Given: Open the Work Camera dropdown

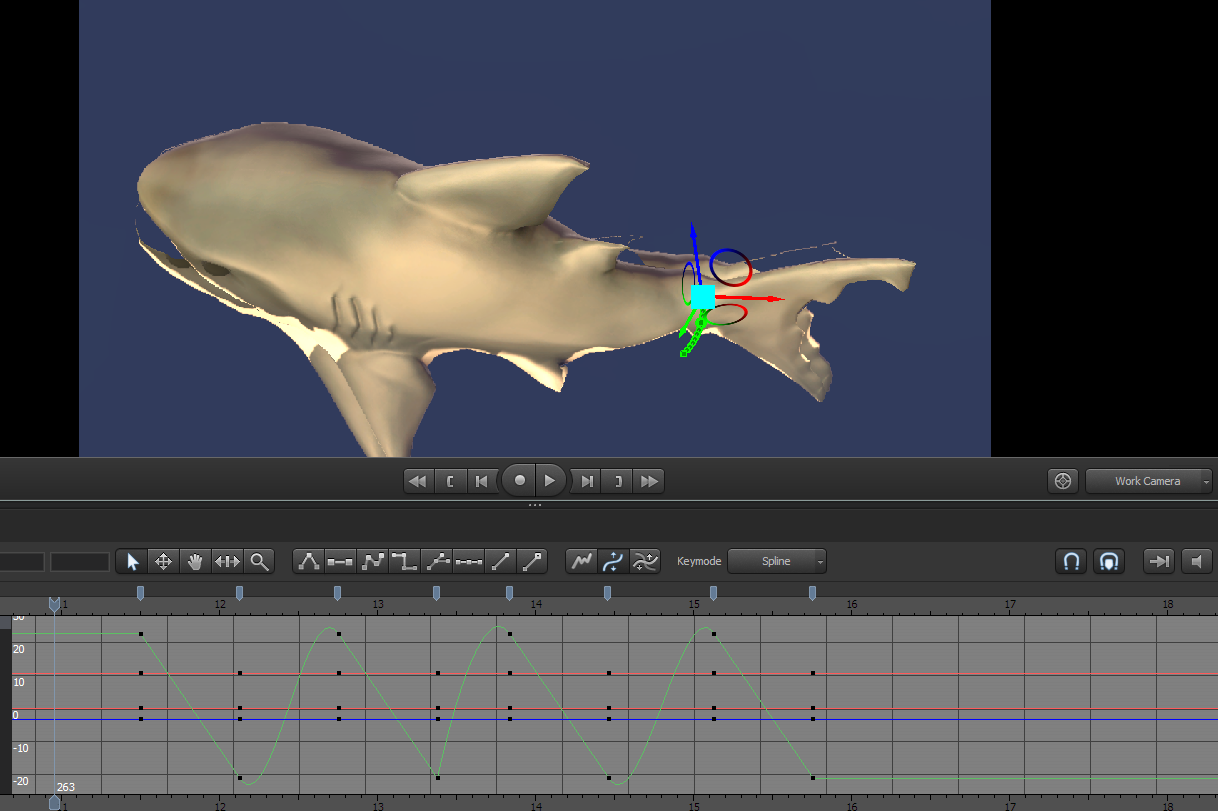Looking at the screenshot, I should (1149, 481).
